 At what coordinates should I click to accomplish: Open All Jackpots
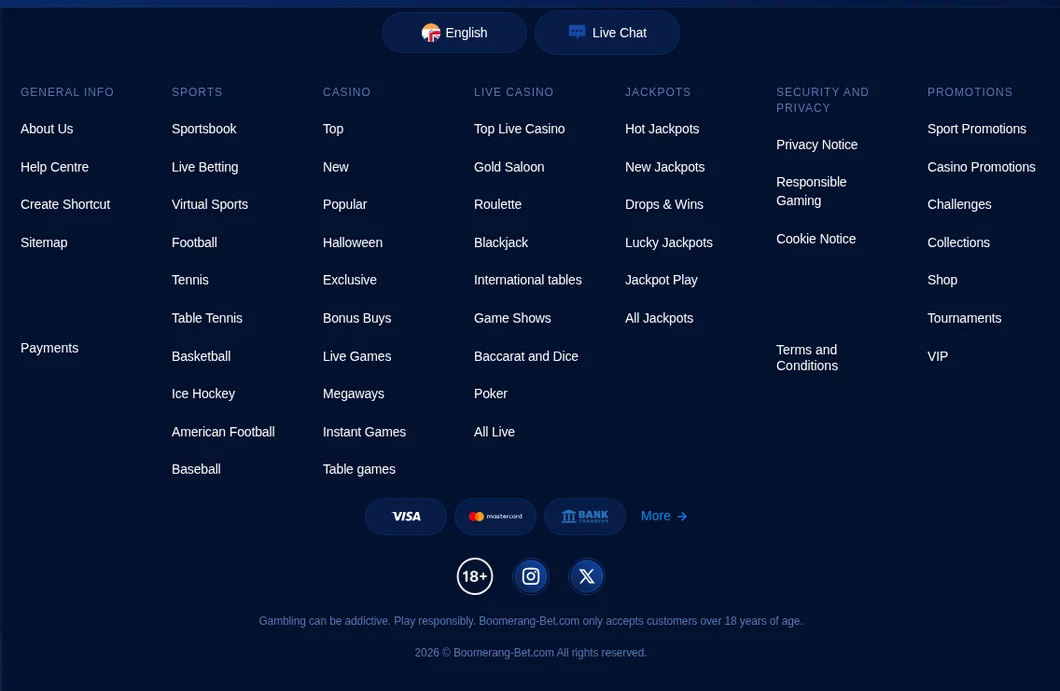point(659,318)
